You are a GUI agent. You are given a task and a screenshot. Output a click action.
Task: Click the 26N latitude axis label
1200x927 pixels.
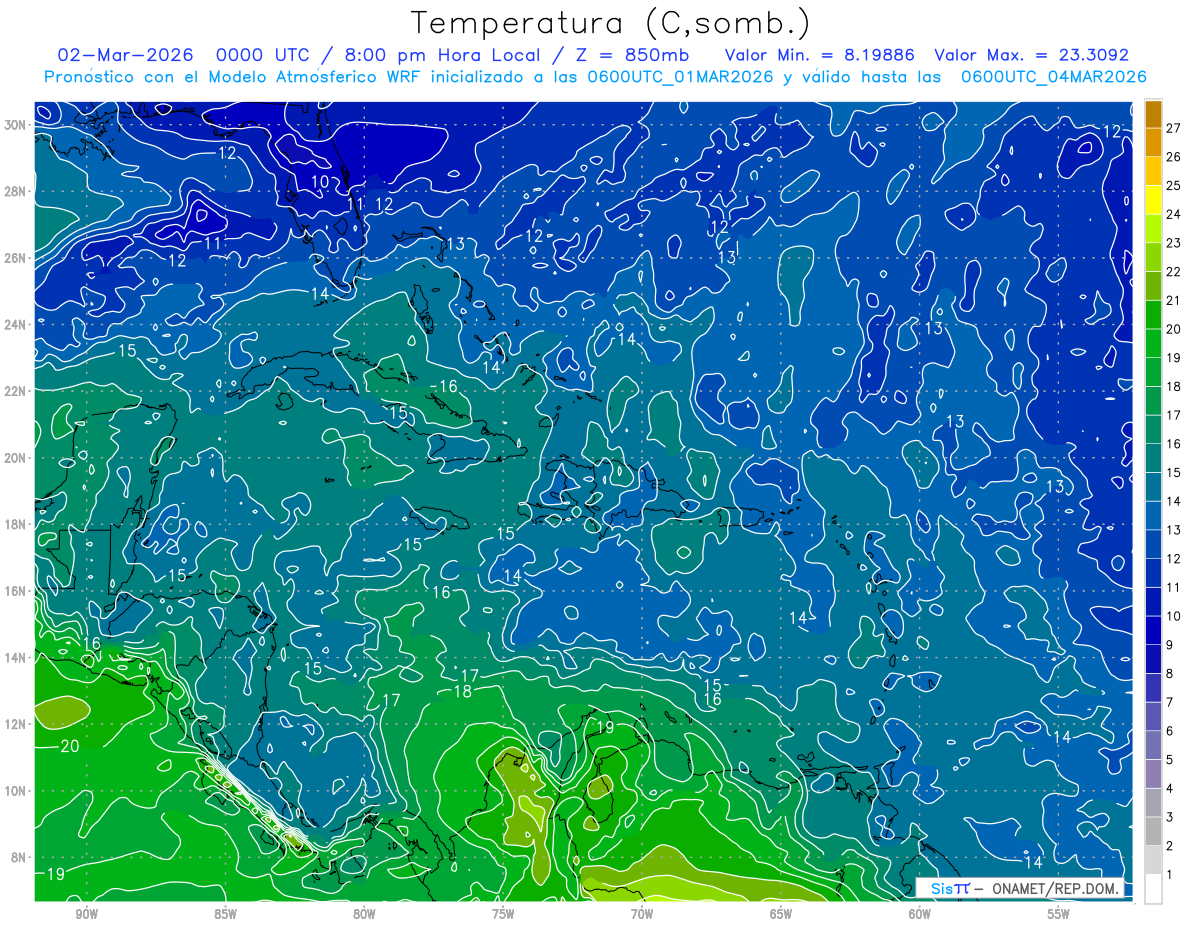pyautogui.click(x=15, y=257)
